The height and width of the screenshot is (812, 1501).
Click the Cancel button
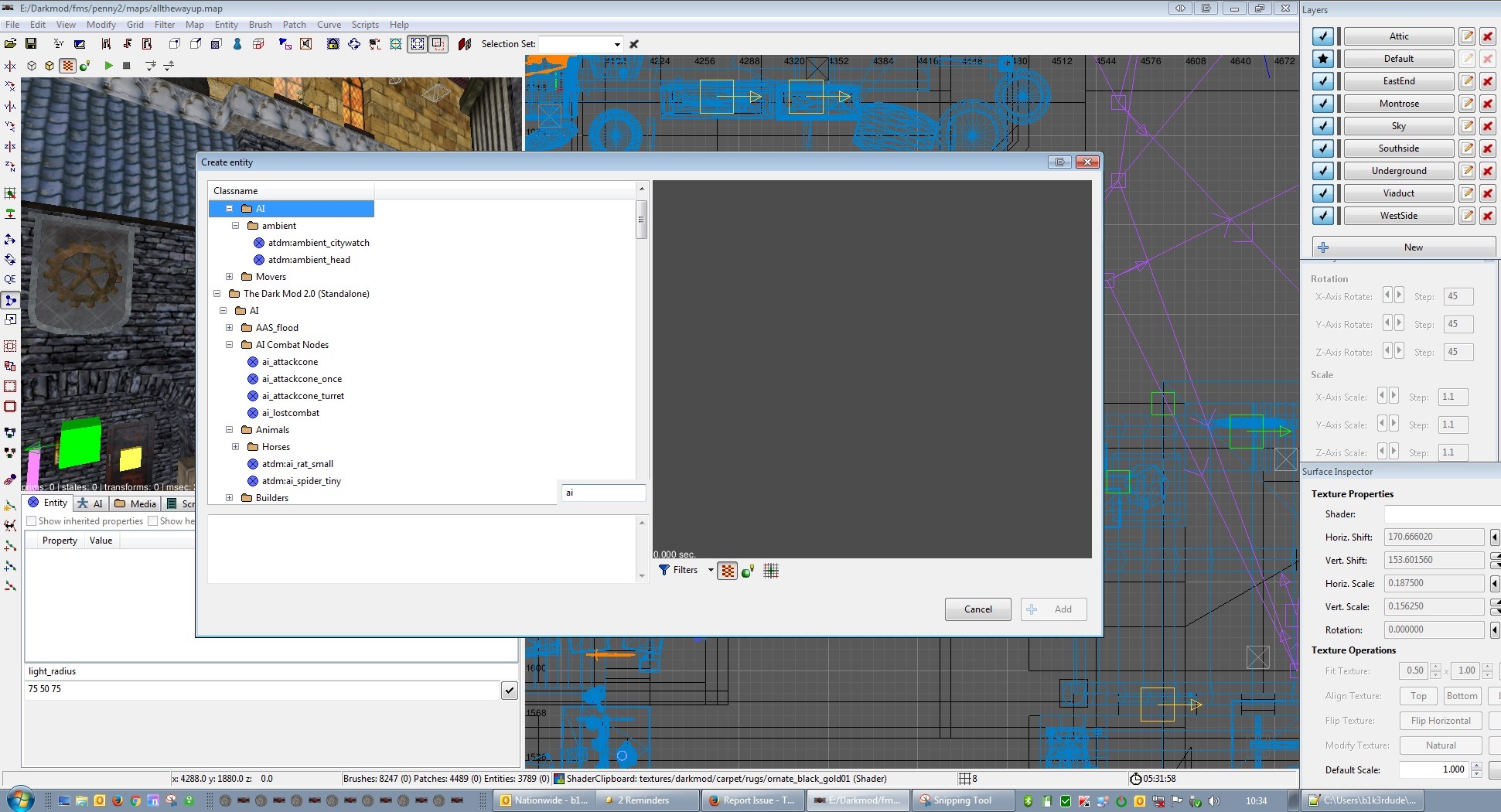pyautogui.click(x=977, y=609)
